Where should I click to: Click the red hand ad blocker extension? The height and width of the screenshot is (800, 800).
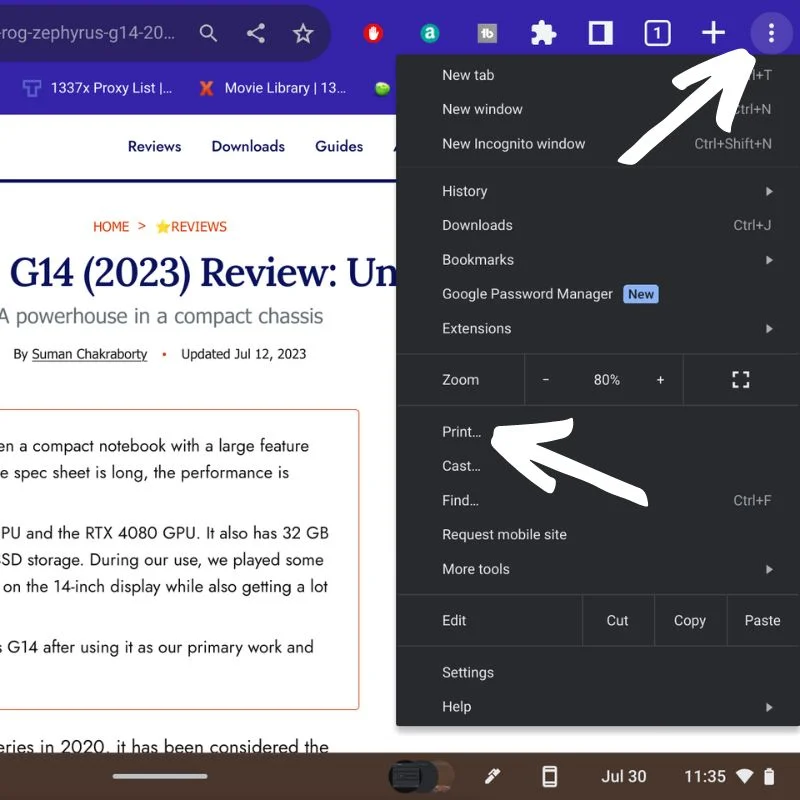coord(373,33)
